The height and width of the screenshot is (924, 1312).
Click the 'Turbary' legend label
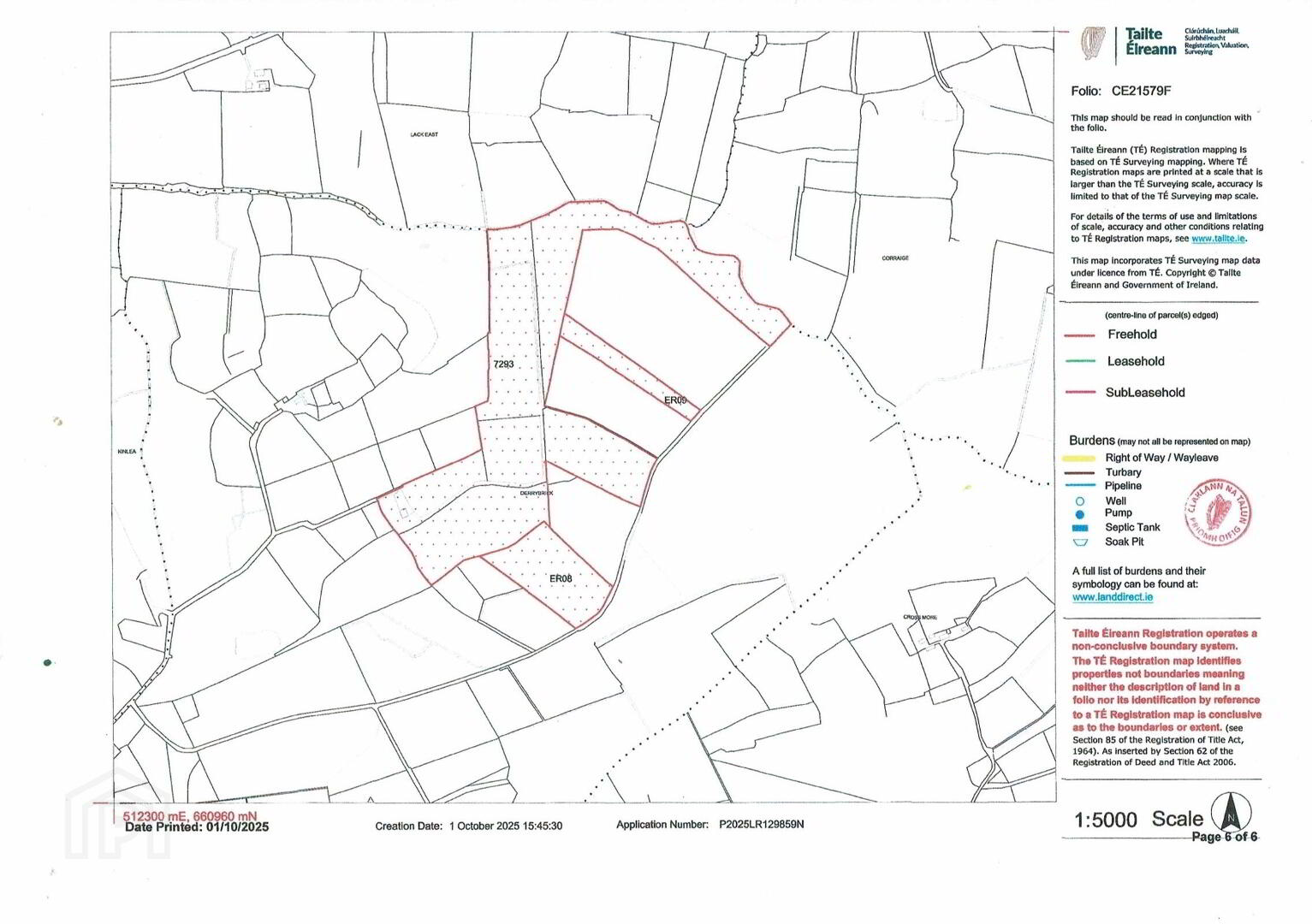click(1123, 472)
